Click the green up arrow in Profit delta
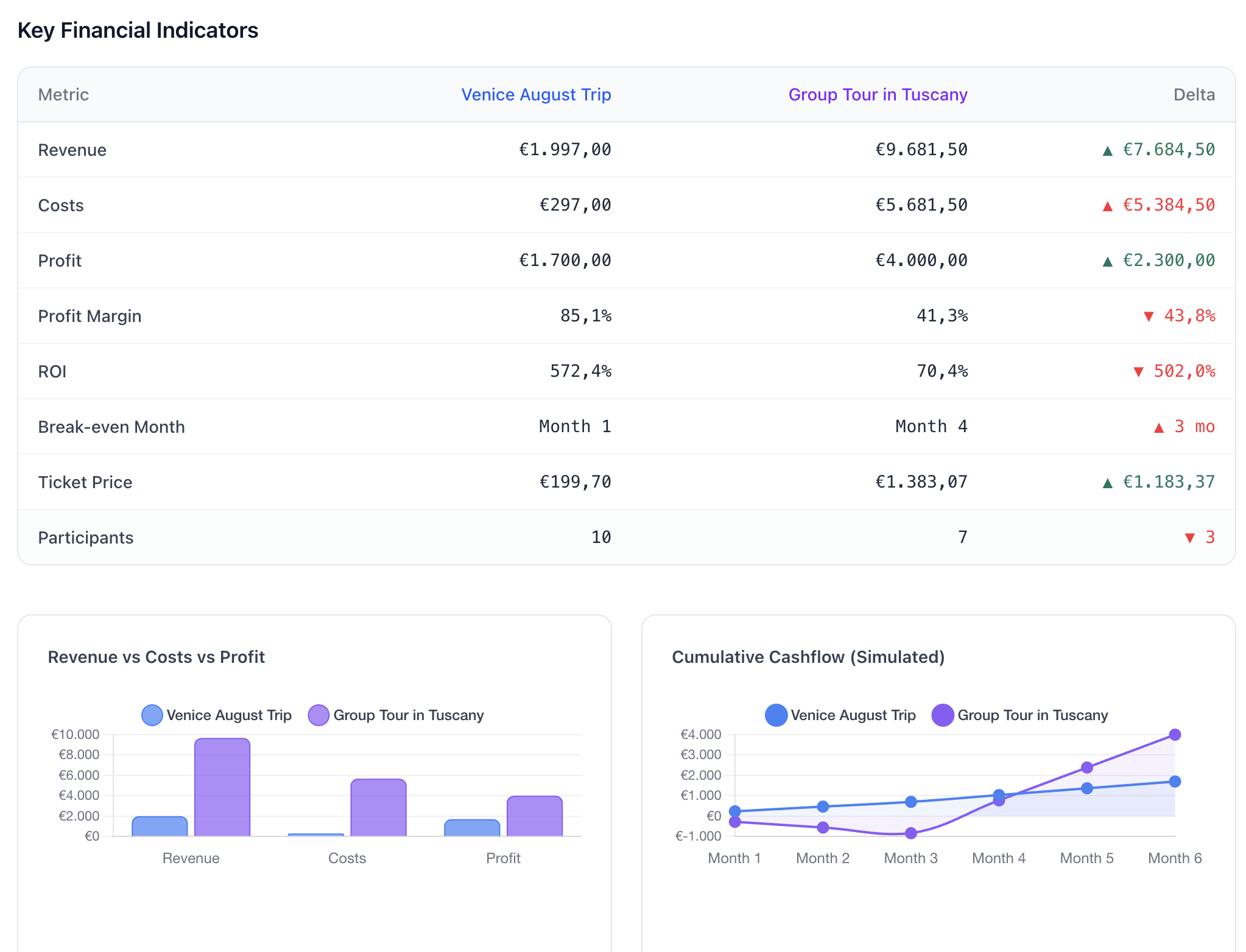Screen dimensions: 1246x952 coord(1107,261)
